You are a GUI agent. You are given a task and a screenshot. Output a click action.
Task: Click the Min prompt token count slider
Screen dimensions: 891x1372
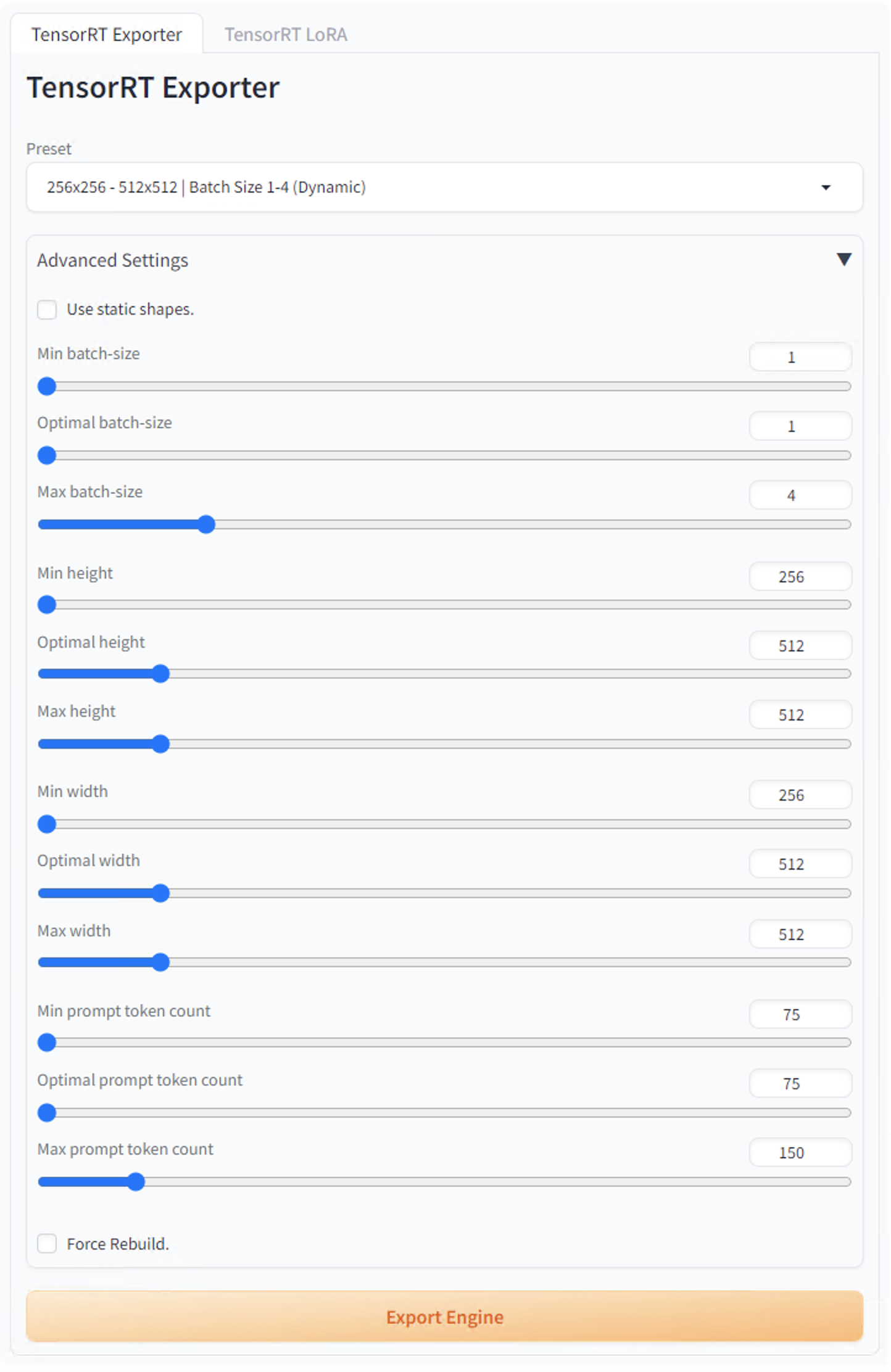tap(46, 1043)
